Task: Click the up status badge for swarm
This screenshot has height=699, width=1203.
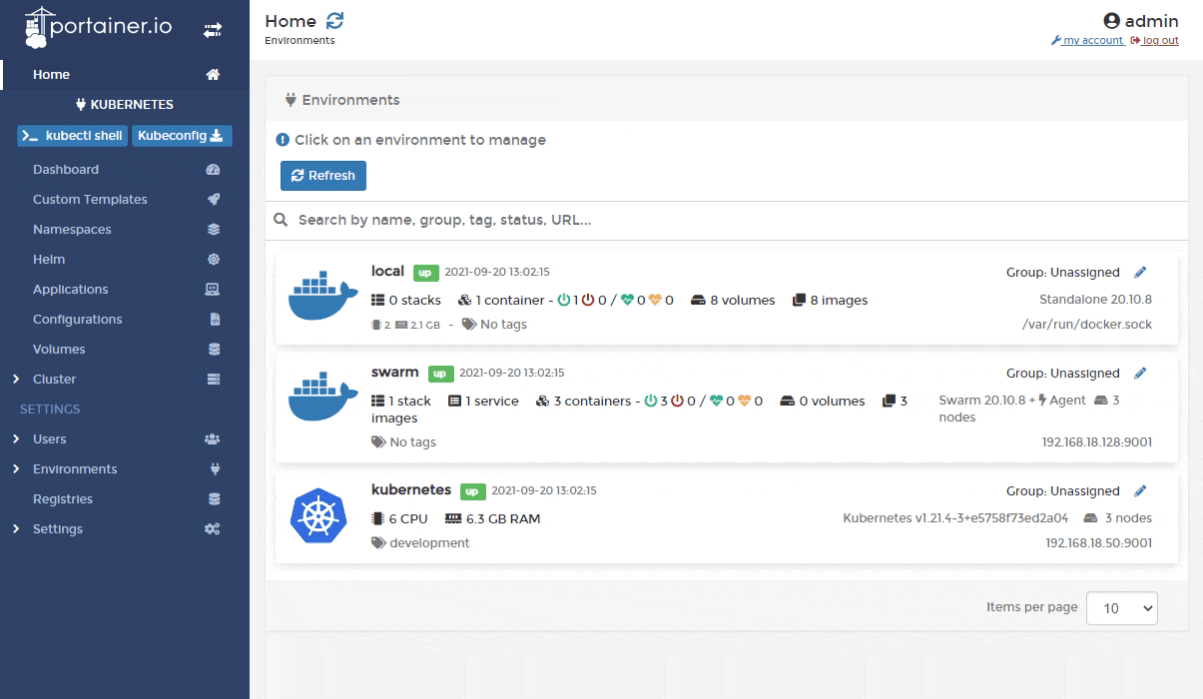Action: pos(440,374)
